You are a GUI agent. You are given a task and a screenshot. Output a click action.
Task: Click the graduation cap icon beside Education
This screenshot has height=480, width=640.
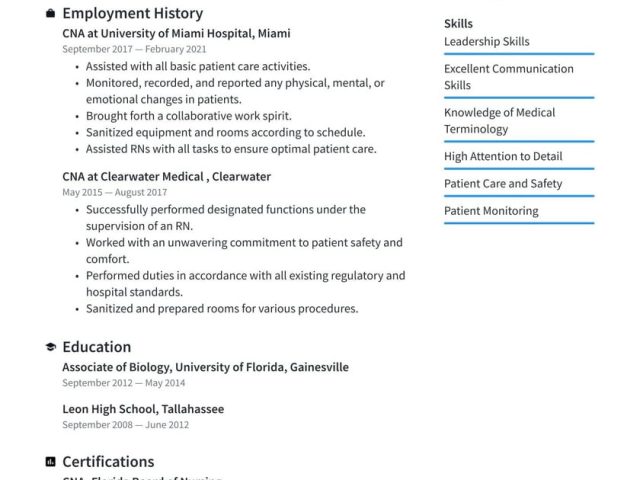[x=50, y=347]
